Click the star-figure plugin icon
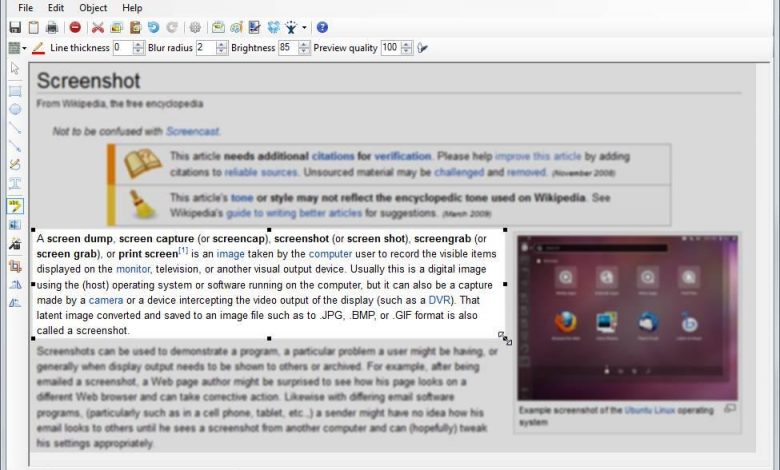This screenshot has width=780, height=470. click(291, 27)
